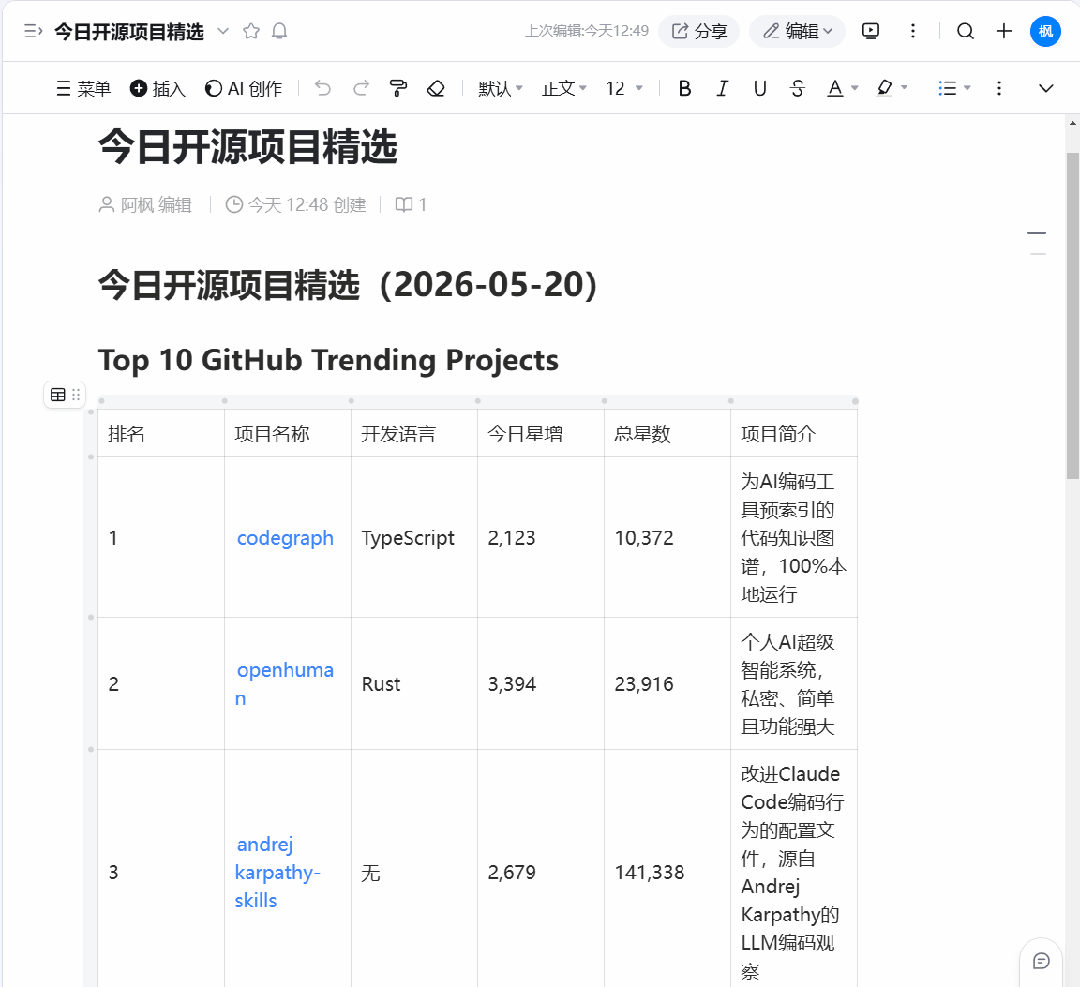Image resolution: width=1080 pixels, height=987 pixels.
Task: Click the table block icon
Action: (x=58, y=395)
